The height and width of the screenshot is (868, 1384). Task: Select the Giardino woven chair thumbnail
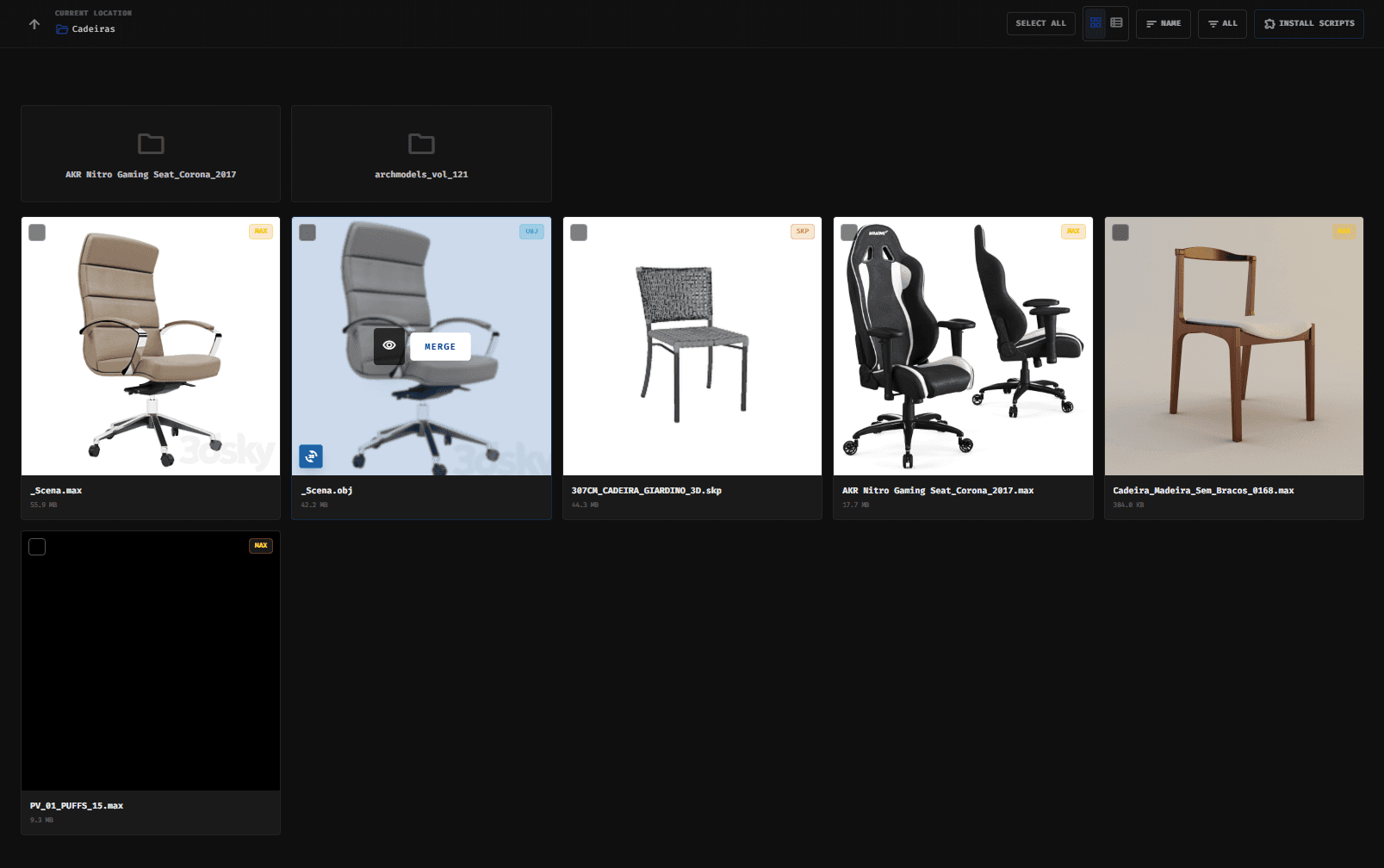[692, 346]
